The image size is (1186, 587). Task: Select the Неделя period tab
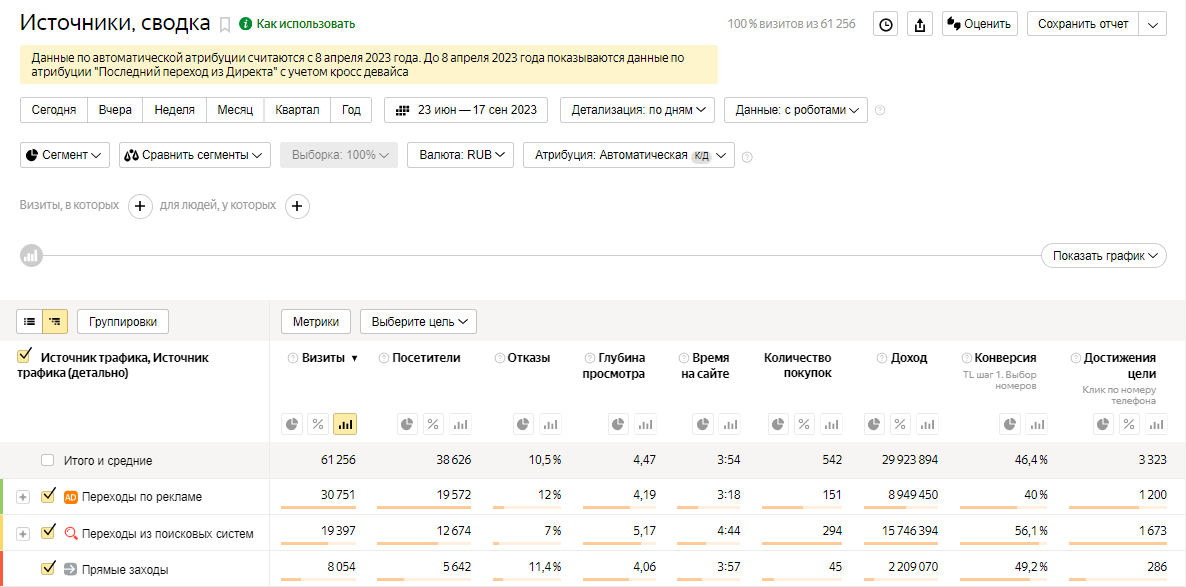click(174, 110)
